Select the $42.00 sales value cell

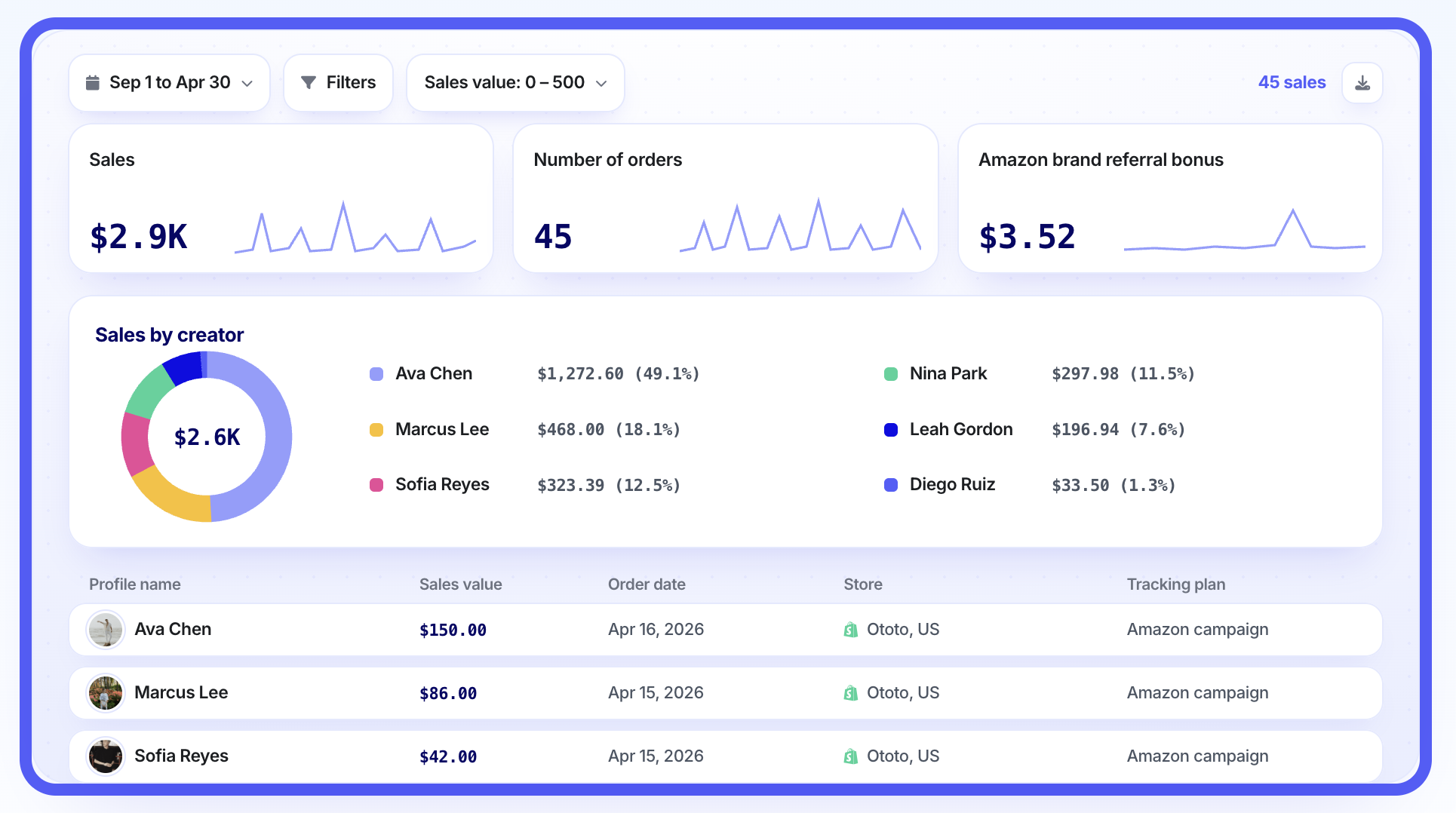tap(448, 756)
